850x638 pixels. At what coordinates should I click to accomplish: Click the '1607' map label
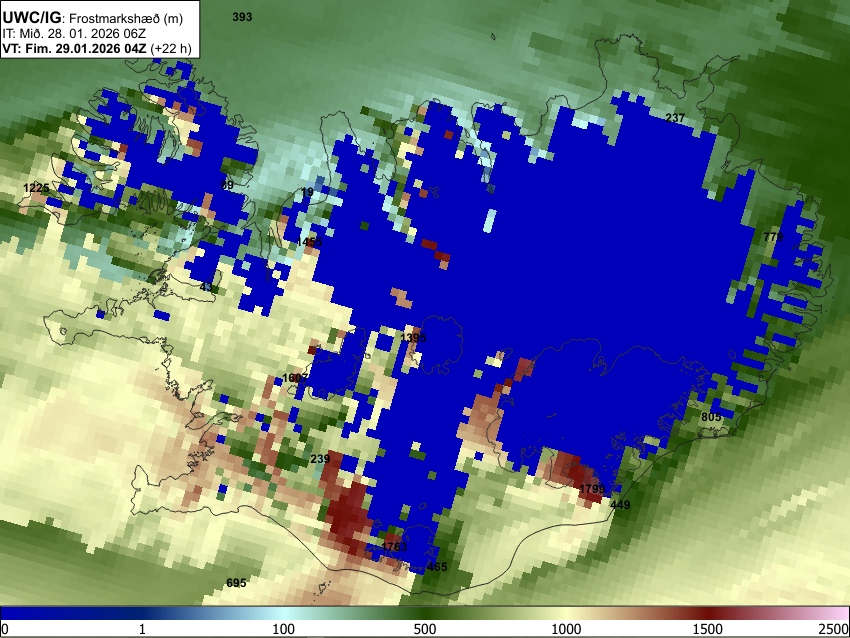coord(295,378)
